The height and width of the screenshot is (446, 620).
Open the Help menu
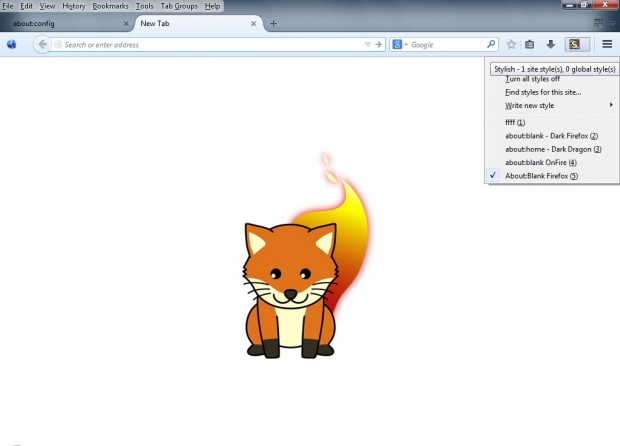point(212,6)
